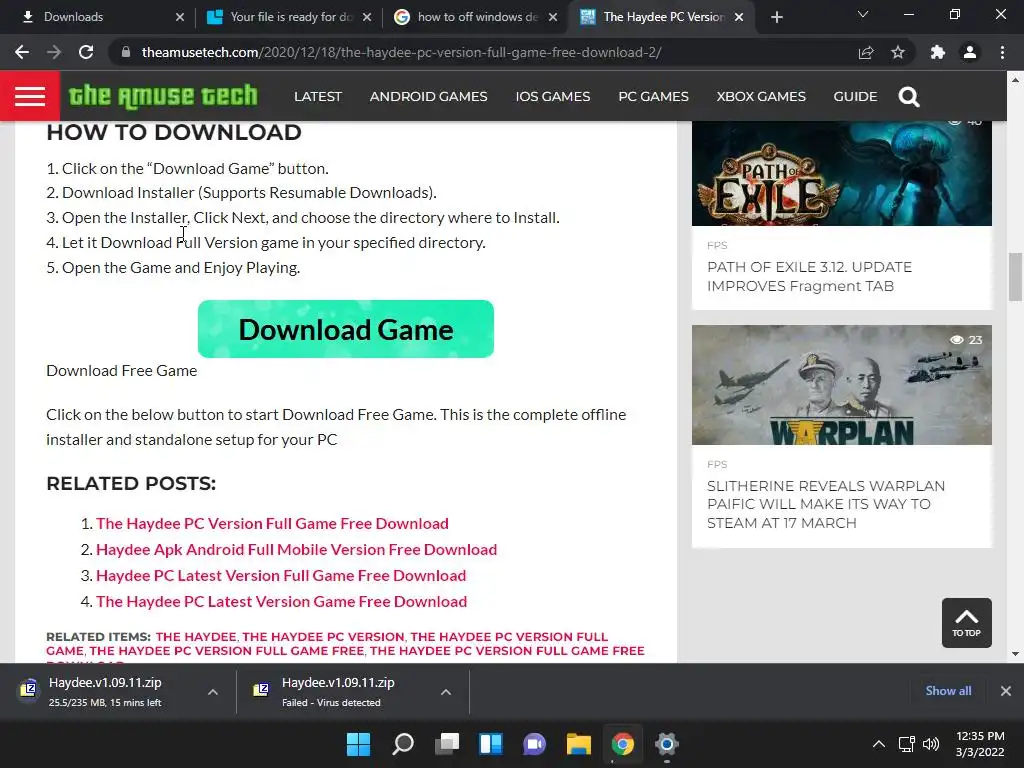The width and height of the screenshot is (1024, 768).
Task: Open the volume control in tray
Action: (931, 744)
